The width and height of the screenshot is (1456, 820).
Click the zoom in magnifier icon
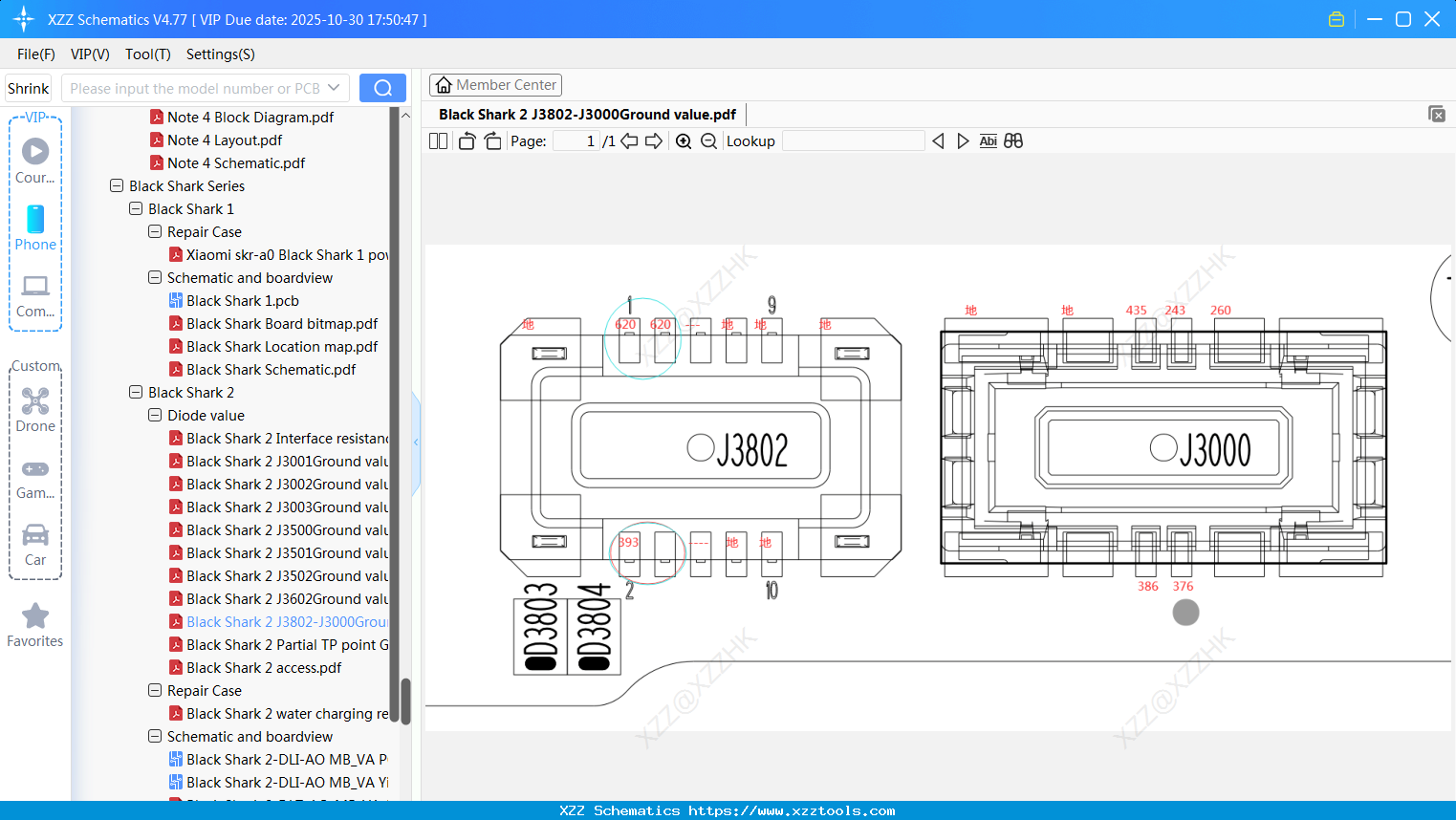684,141
